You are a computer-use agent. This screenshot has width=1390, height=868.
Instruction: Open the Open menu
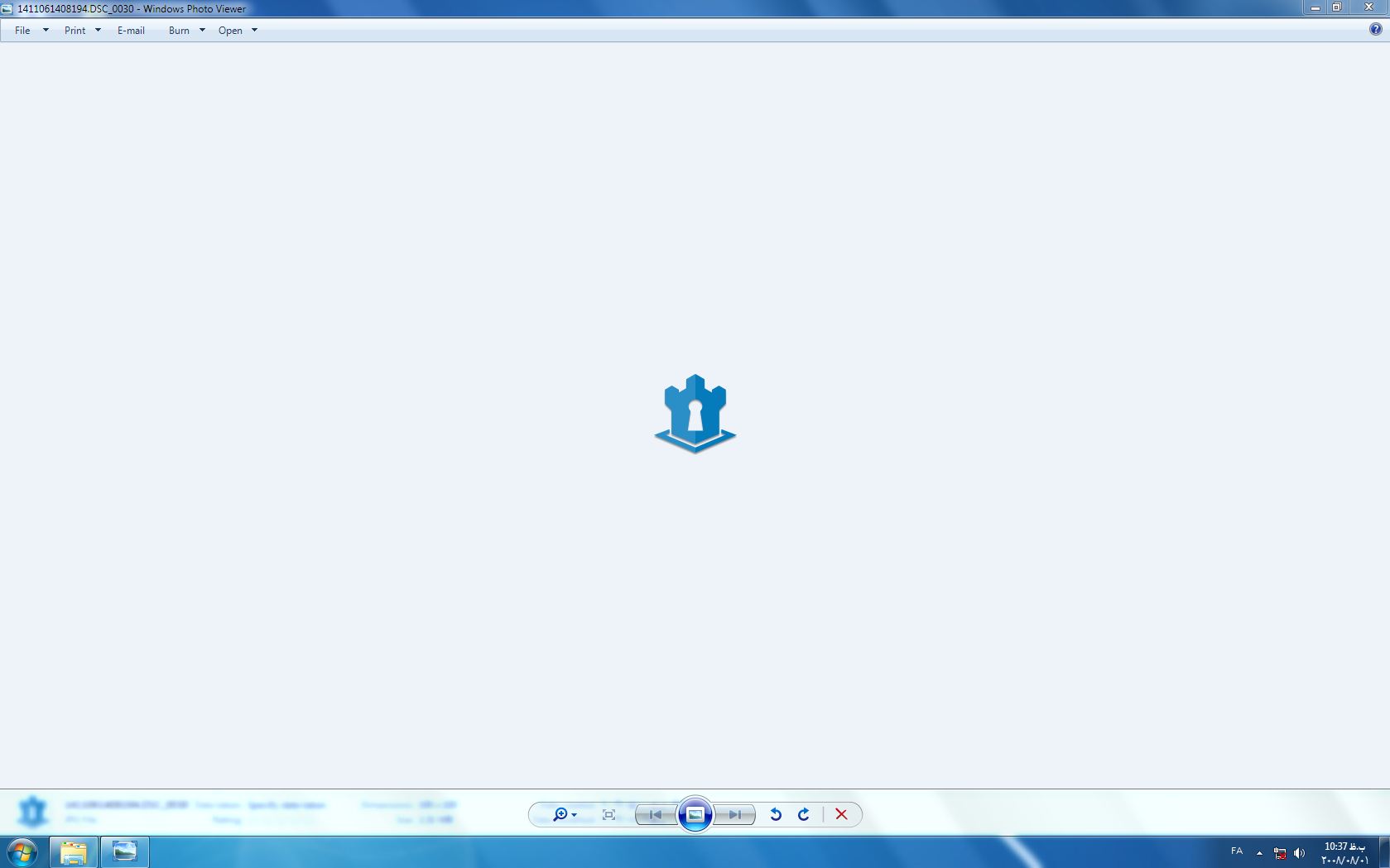tap(230, 31)
